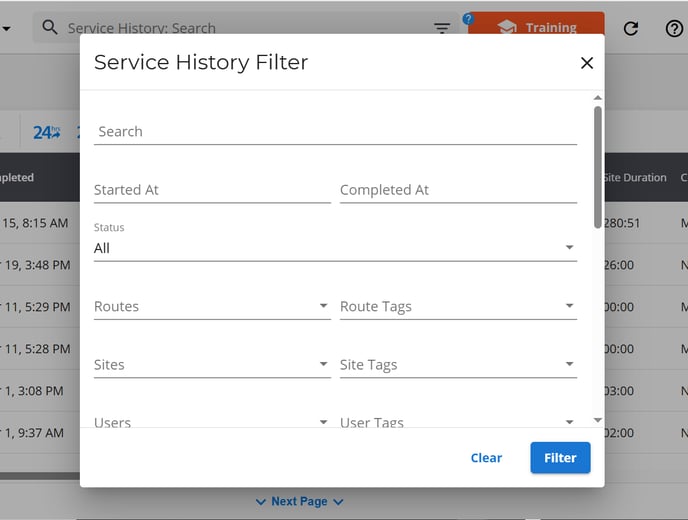Click the blue help badge near Training
The width and height of the screenshot is (688, 520).
pyautogui.click(x=468, y=19)
